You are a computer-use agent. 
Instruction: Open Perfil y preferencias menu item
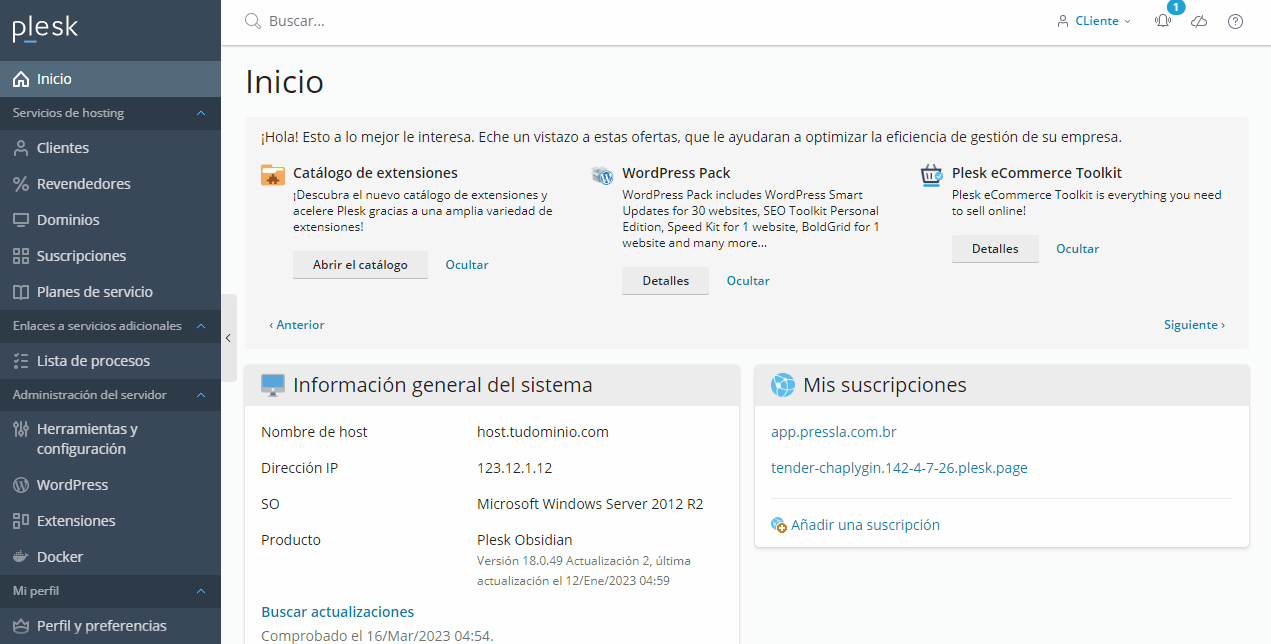(110, 626)
